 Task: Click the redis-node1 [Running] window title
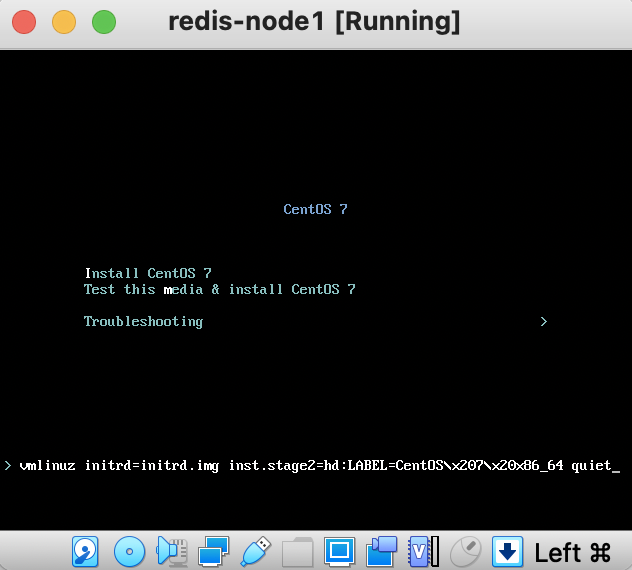pyautogui.click(x=314, y=22)
